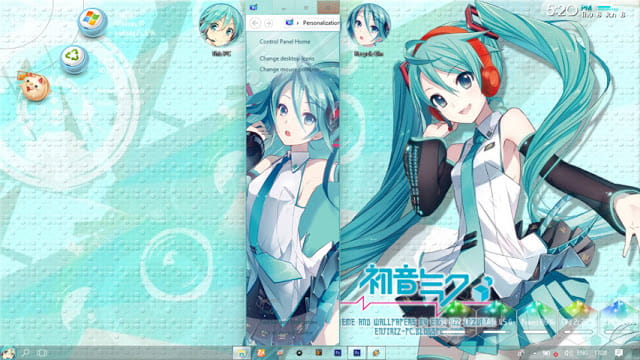
Task: Open the This PC Miku avatar icon
Action: [221, 25]
